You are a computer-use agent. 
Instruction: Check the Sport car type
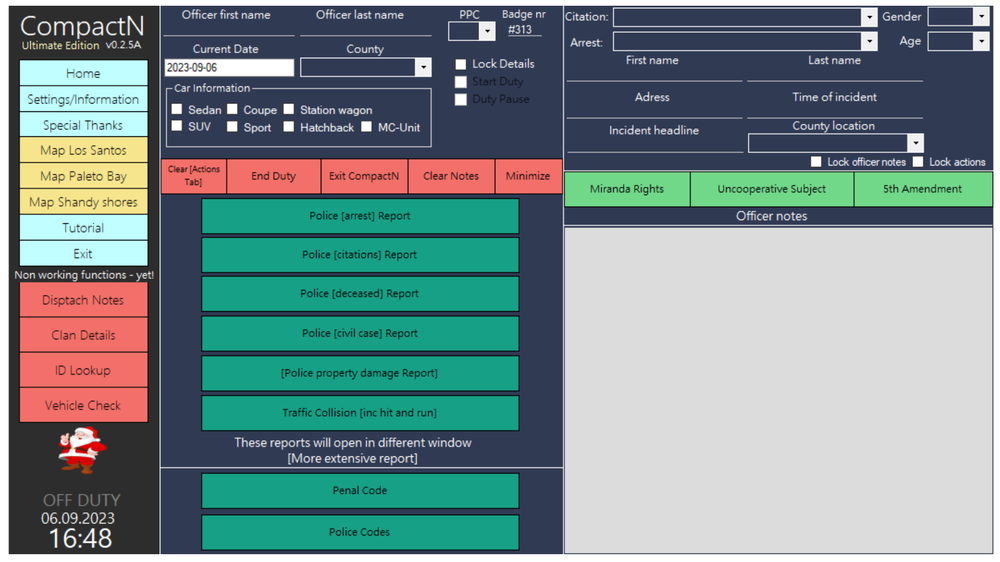tap(232, 126)
